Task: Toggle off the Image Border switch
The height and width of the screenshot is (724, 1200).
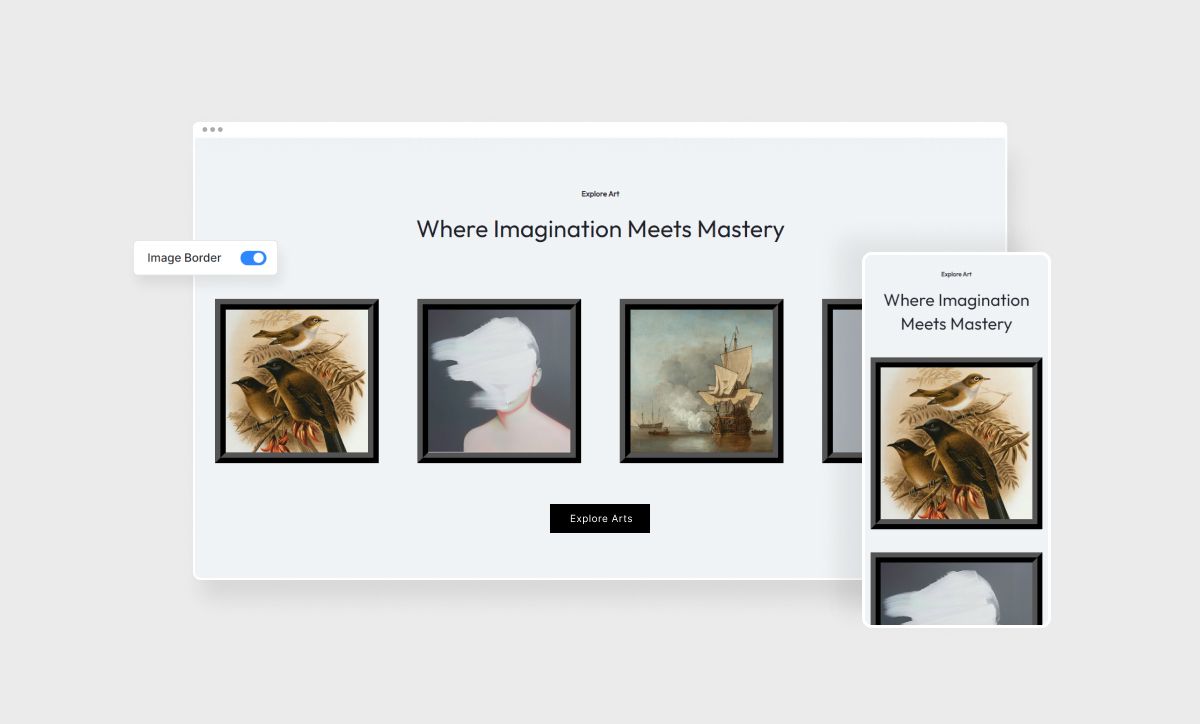Action: (253, 258)
